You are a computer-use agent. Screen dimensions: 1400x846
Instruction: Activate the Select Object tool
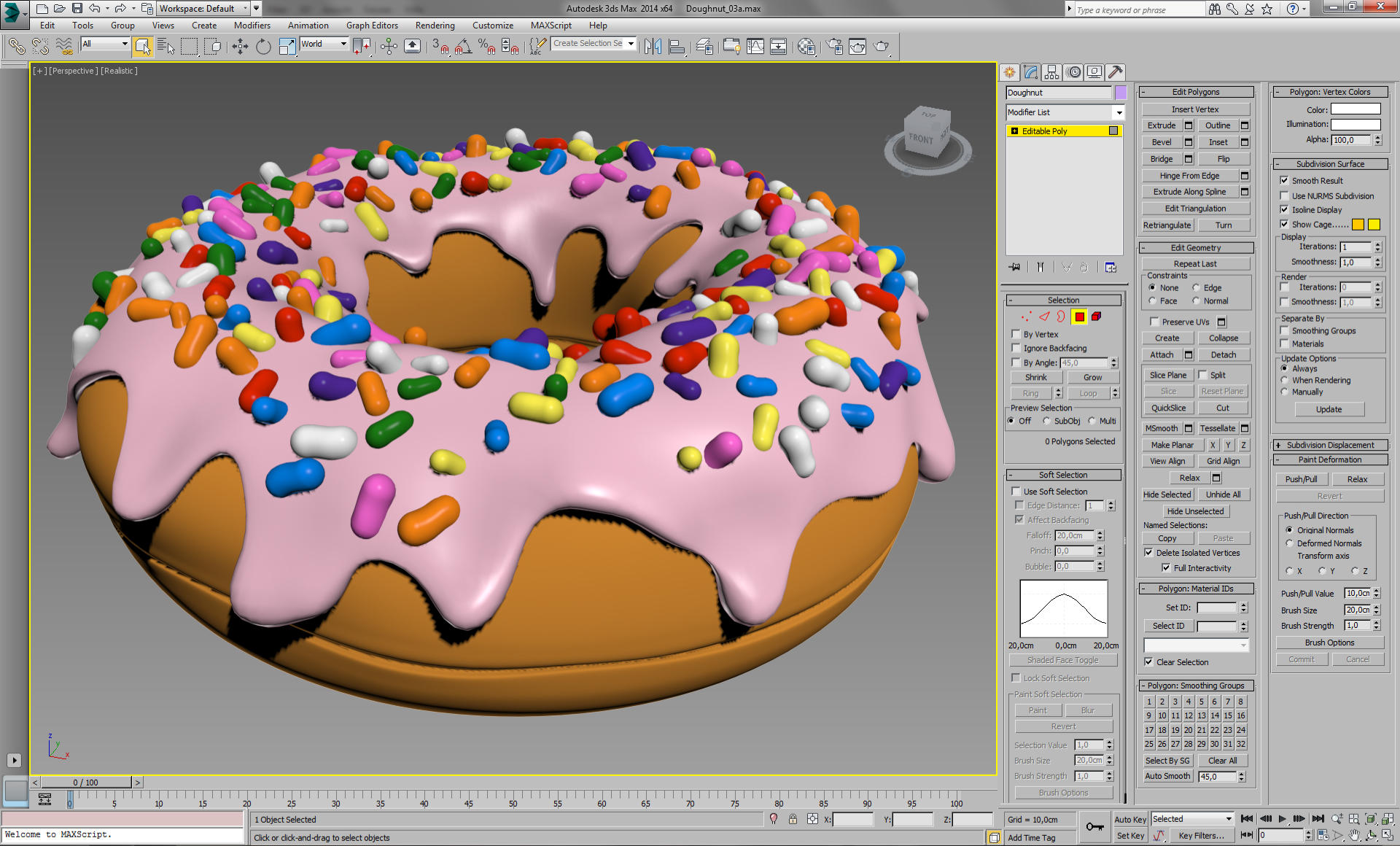[142, 47]
